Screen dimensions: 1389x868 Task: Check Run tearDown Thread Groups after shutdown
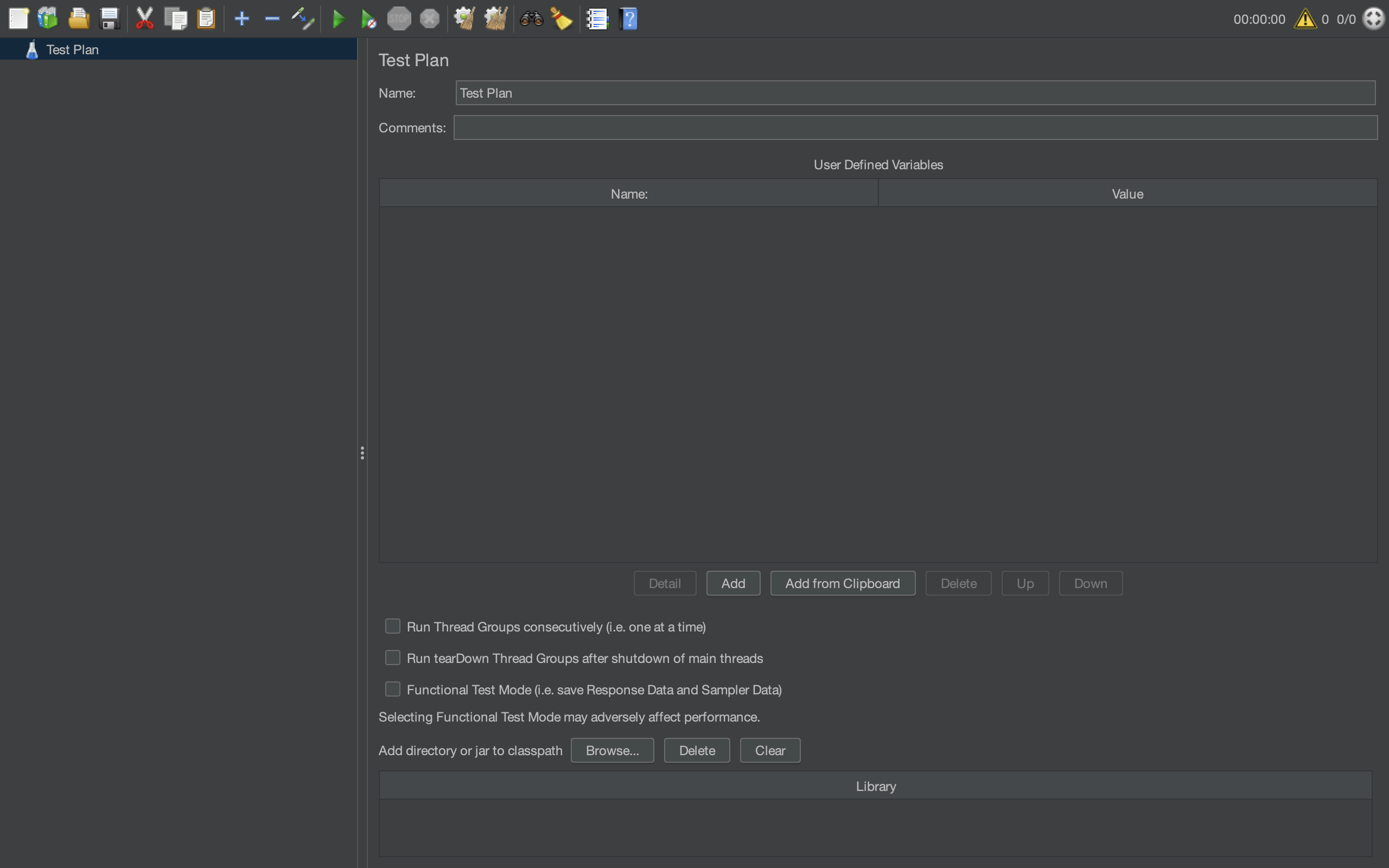pyautogui.click(x=393, y=658)
